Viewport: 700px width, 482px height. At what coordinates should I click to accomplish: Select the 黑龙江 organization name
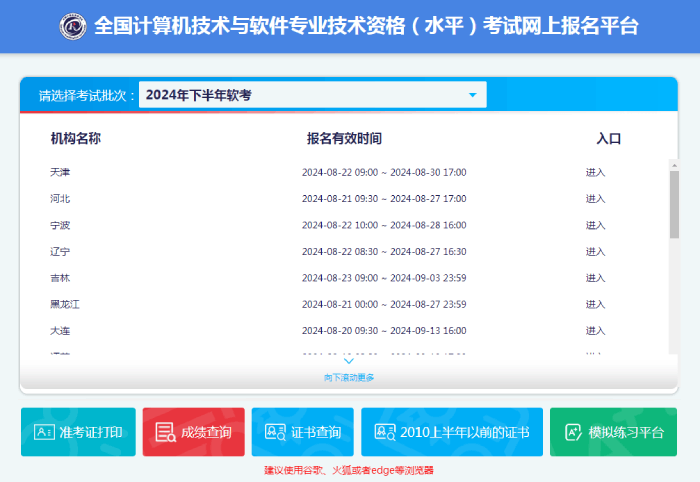tap(65, 304)
